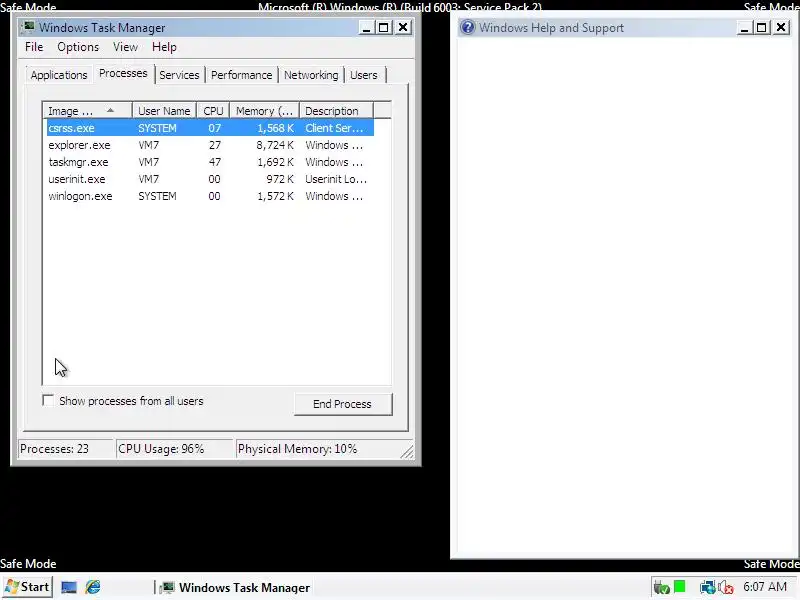
Task: Sort by User Name column header
Action: tap(164, 111)
